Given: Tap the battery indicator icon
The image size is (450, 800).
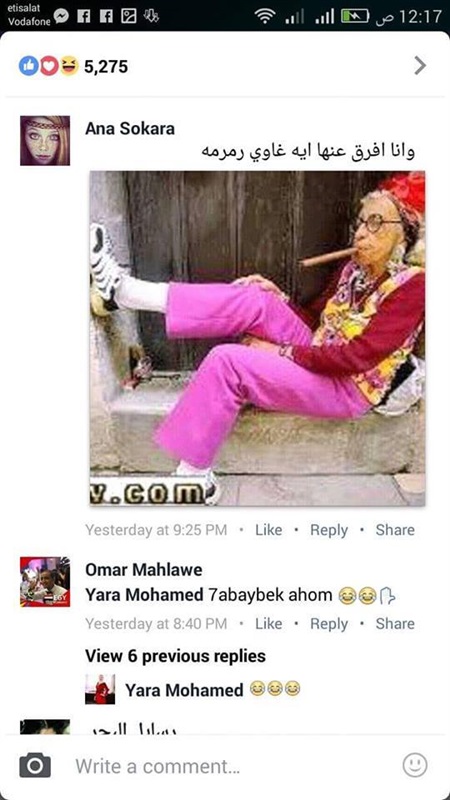Looking at the screenshot, I should click(x=355, y=17).
